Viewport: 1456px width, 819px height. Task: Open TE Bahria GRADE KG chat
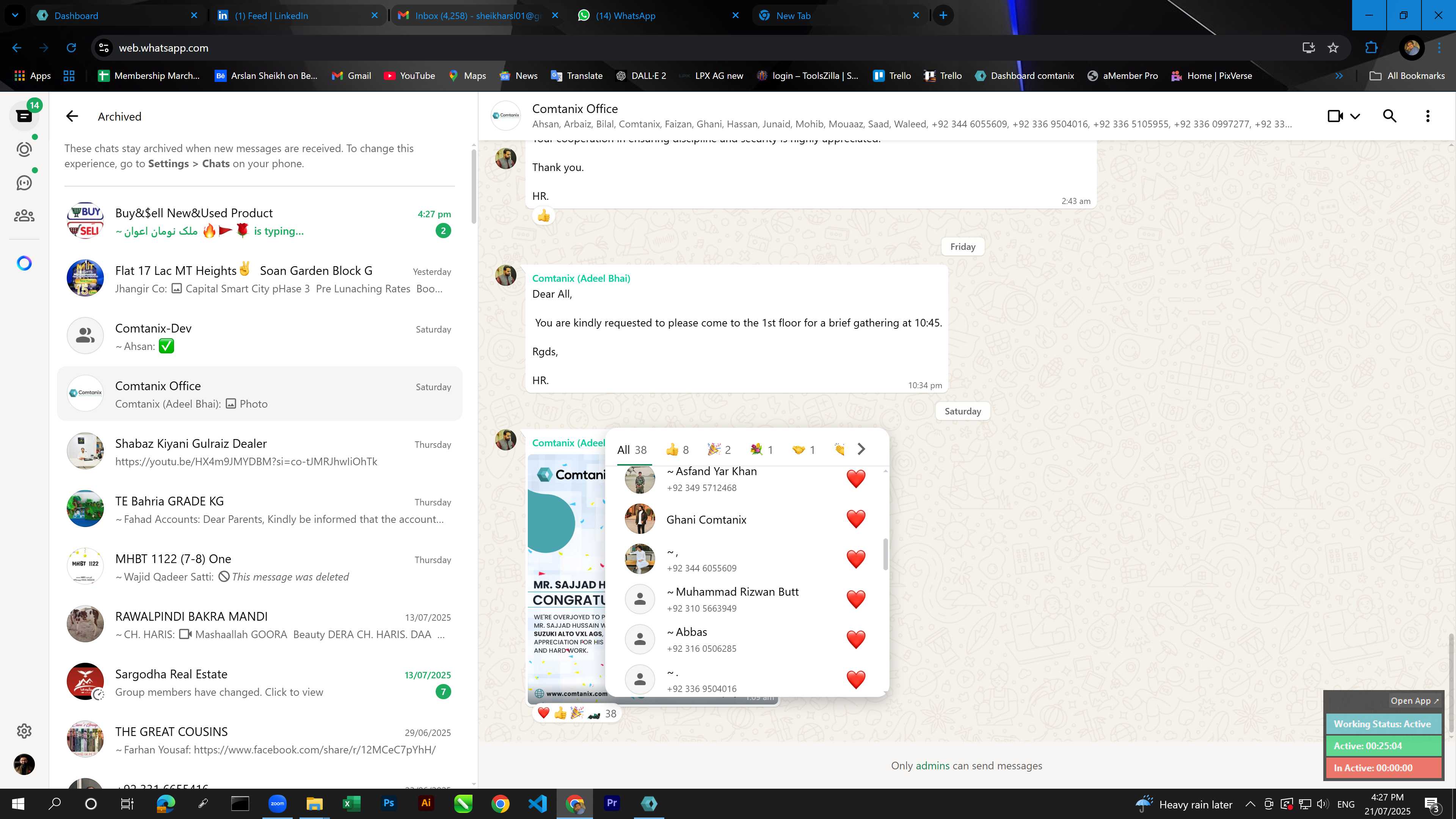(x=259, y=509)
